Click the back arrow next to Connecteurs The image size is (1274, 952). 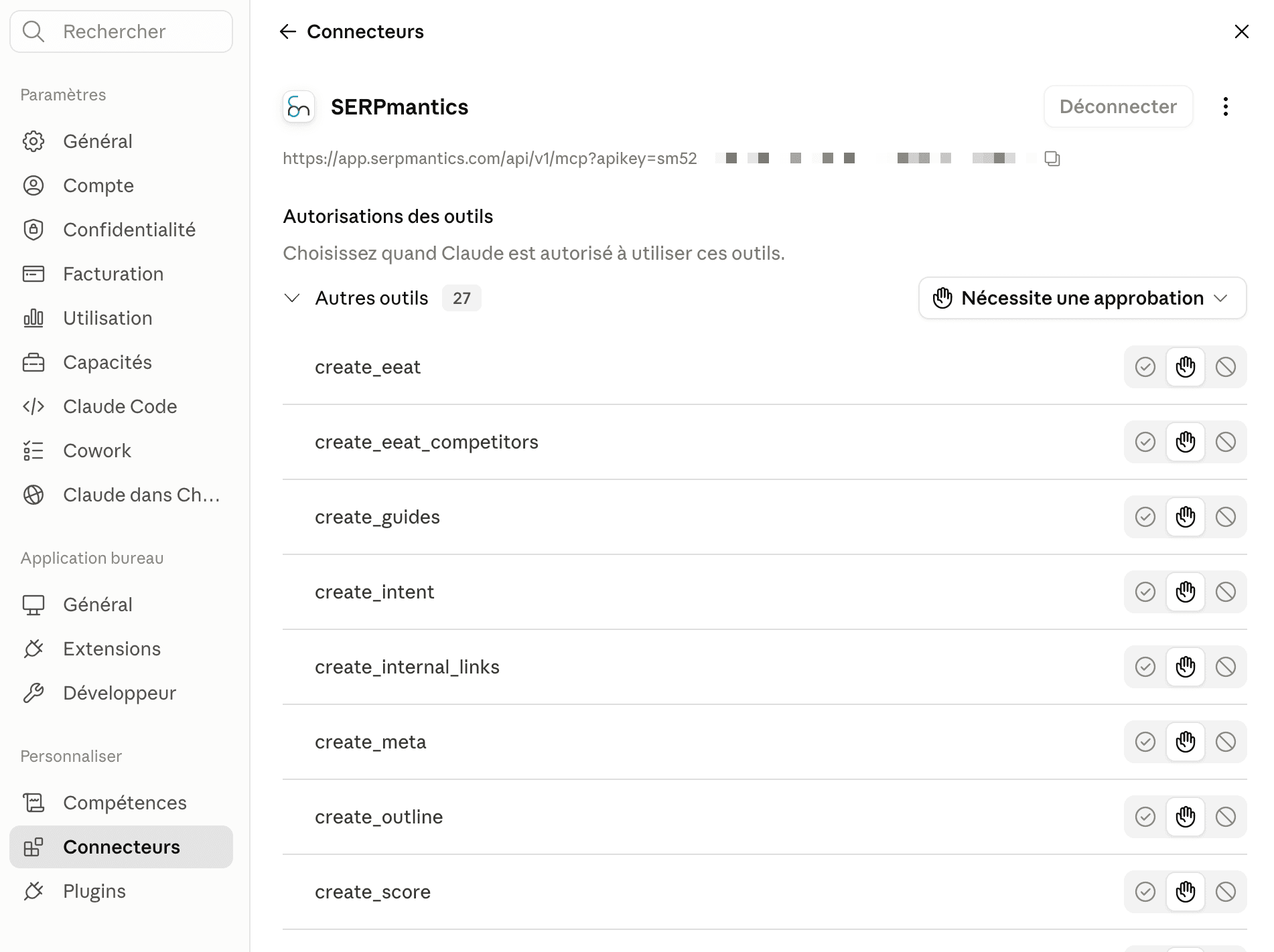click(288, 31)
